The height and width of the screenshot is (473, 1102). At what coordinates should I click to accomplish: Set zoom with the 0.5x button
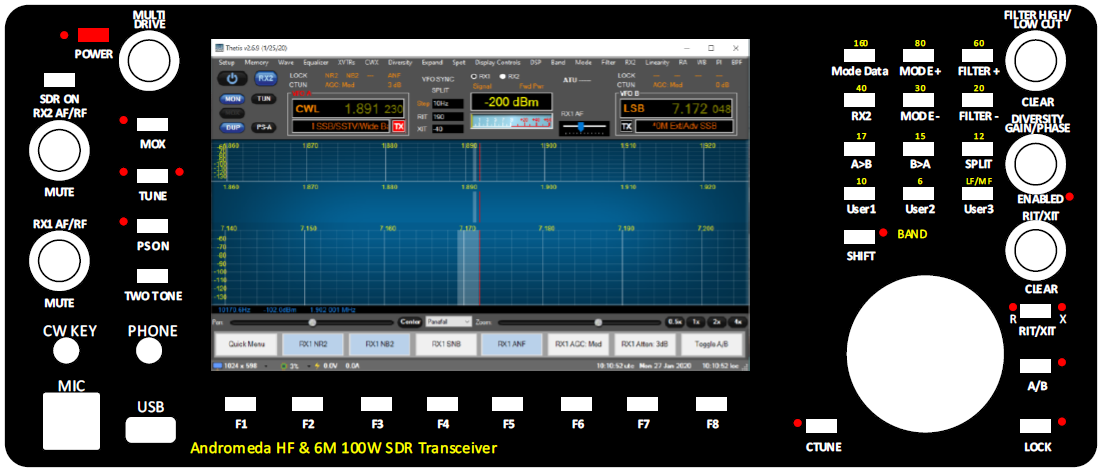pos(675,322)
